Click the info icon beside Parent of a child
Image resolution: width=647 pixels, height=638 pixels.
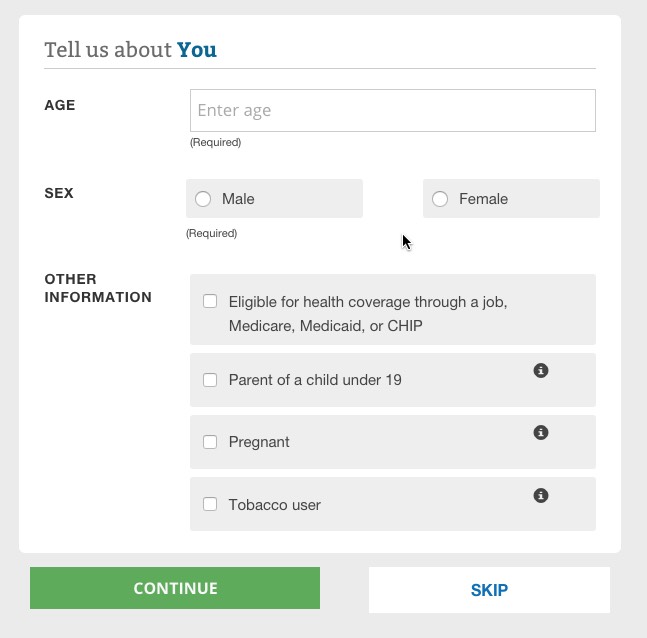pyautogui.click(x=541, y=371)
